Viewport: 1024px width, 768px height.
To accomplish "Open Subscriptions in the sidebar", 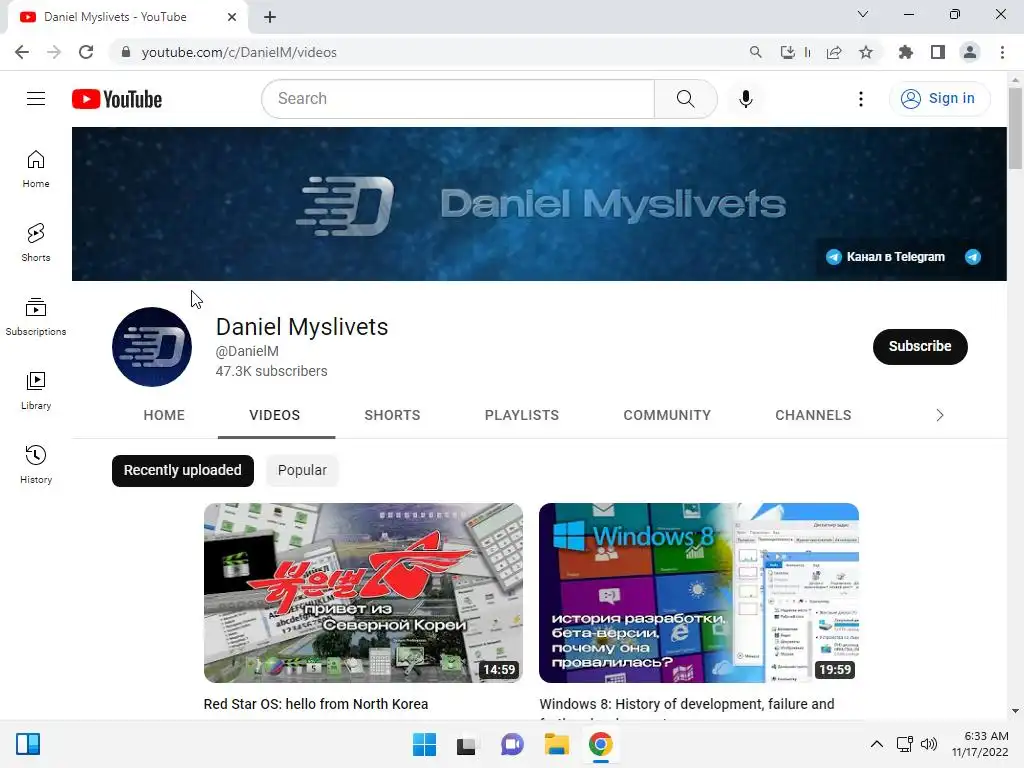I will [x=36, y=317].
